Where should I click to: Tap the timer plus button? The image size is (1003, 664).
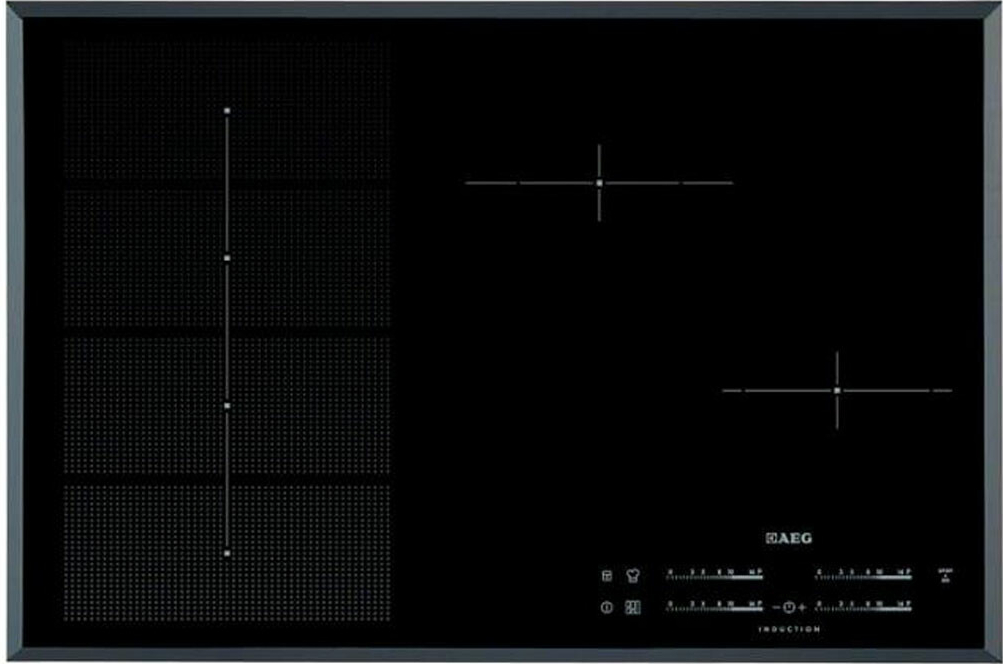point(802,607)
